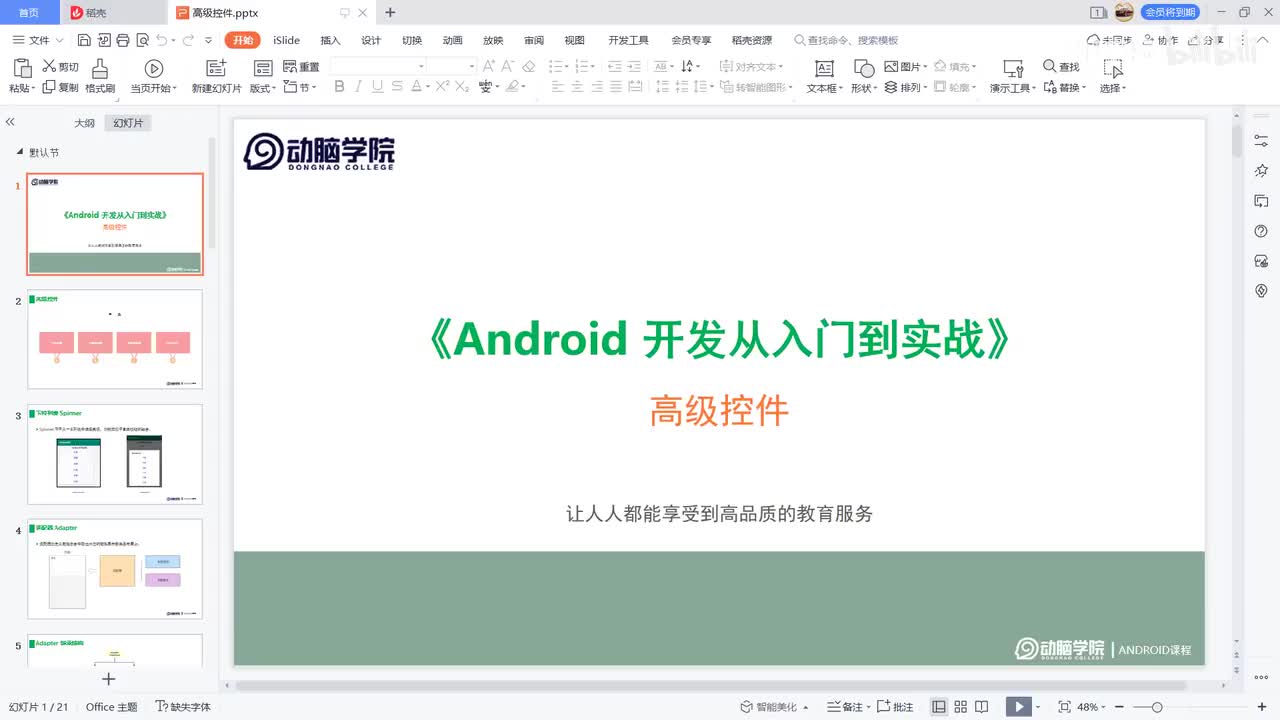Collapse the slide panel with double-chevron
1280x720 pixels.
[10, 122]
